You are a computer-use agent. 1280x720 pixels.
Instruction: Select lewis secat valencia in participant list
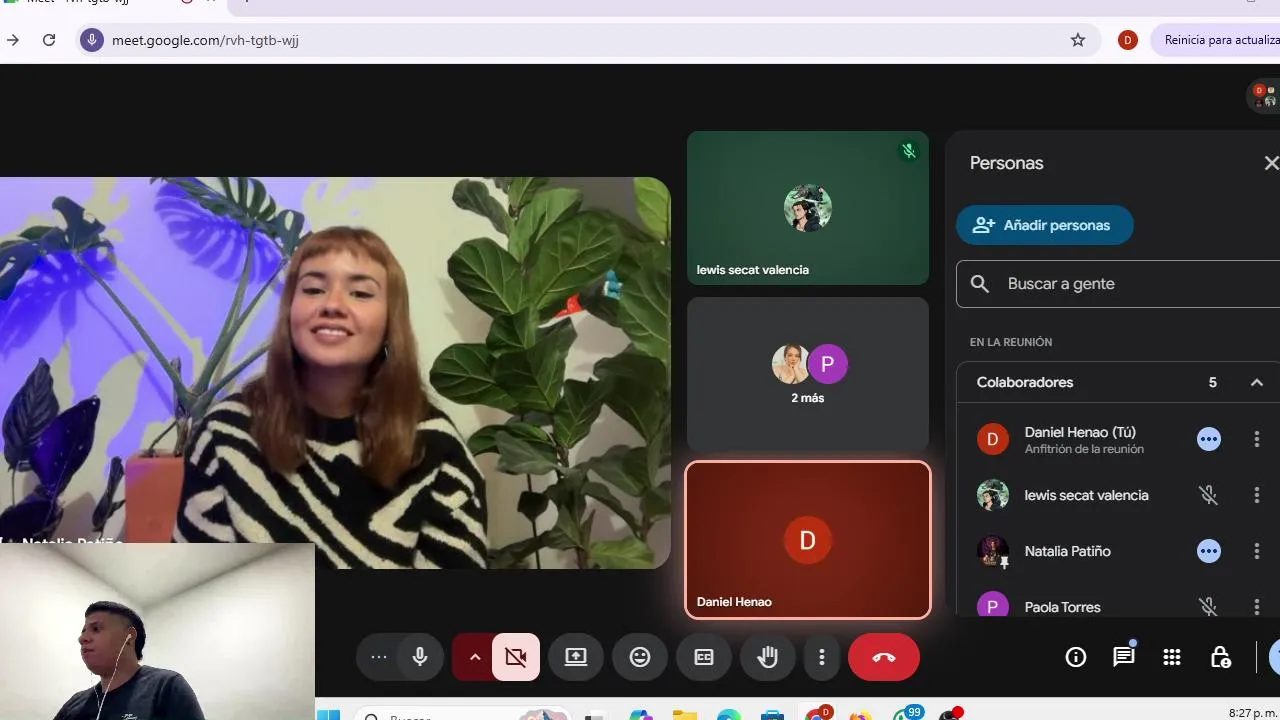point(1118,495)
